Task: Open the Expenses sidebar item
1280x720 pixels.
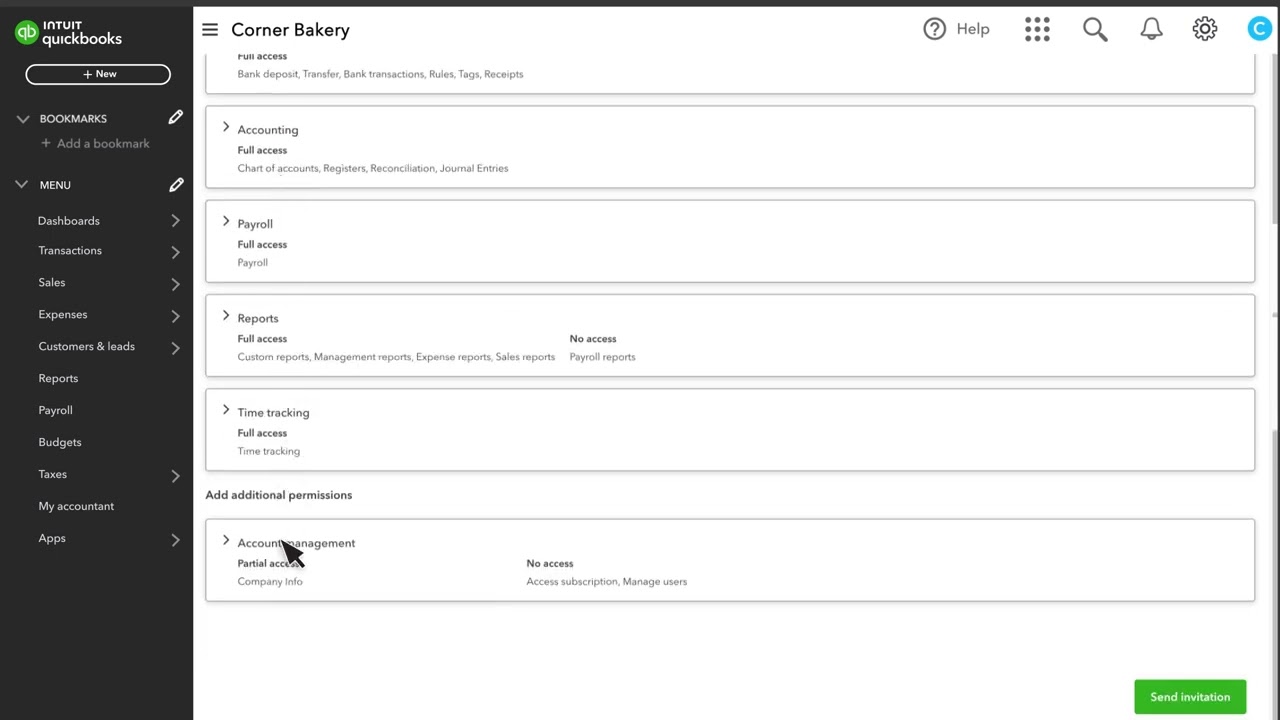Action: click(62, 314)
